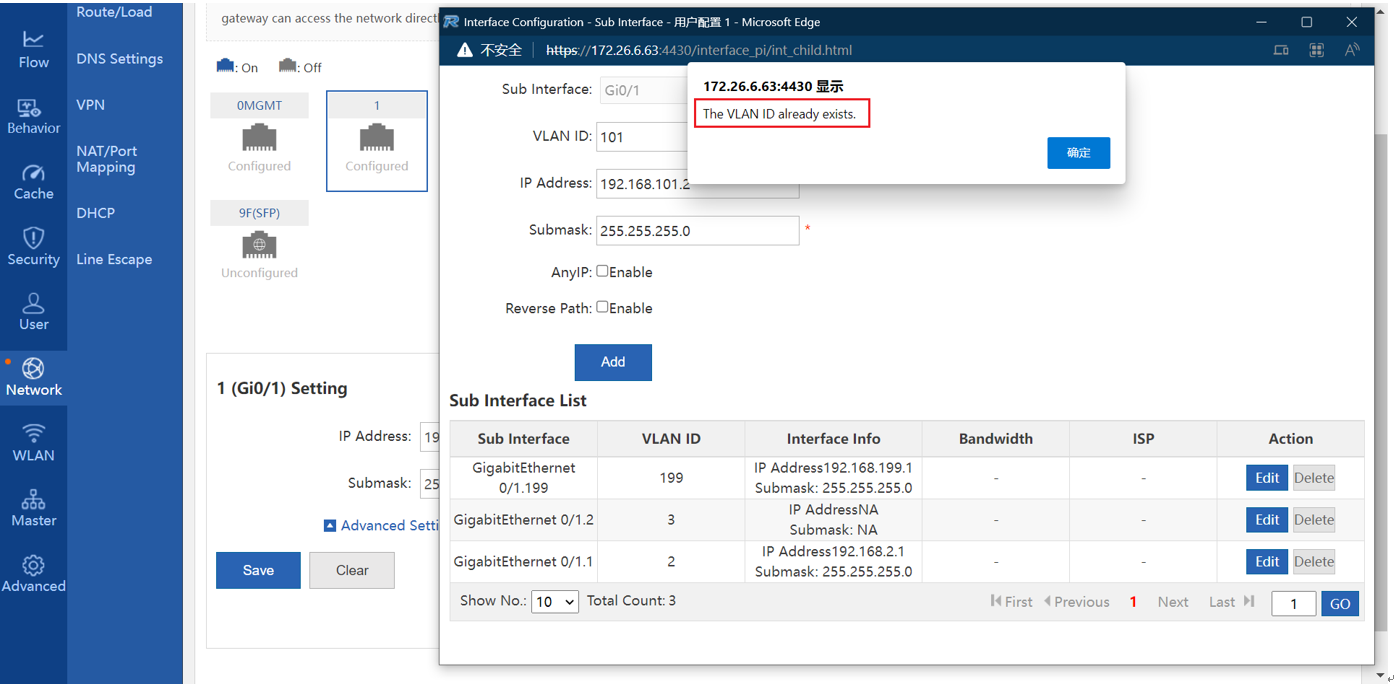Open DNS Settings menu item
Viewport: 1394px width, 691px height.
119,59
